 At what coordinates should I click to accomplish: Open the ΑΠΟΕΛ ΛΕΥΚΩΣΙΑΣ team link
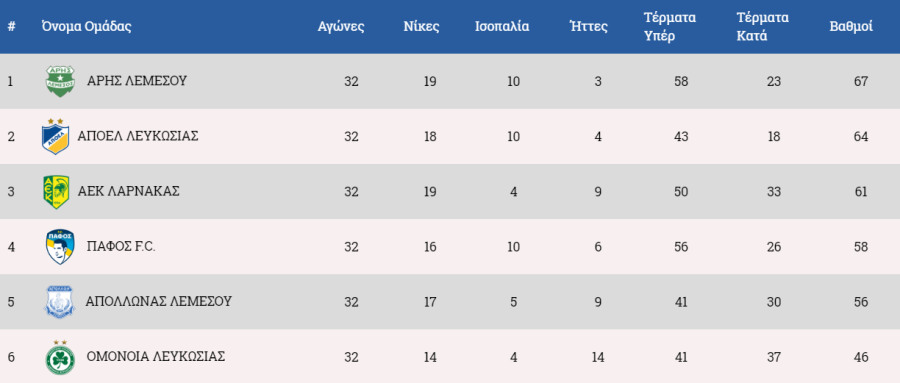(x=138, y=136)
